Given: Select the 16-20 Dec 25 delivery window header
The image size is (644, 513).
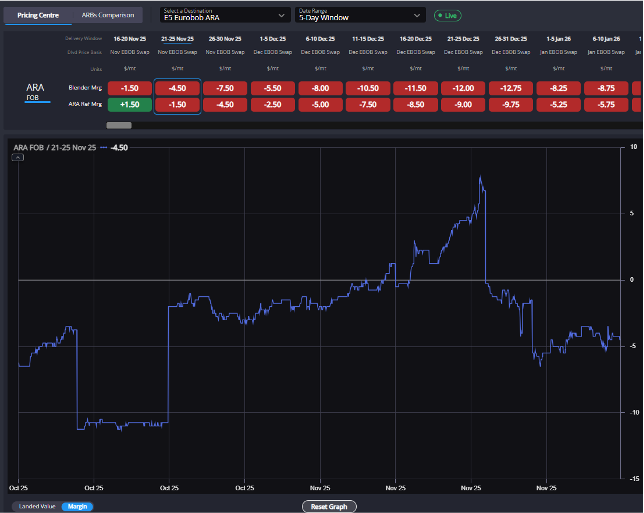Looking at the screenshot, I should [x=416, y=39].
